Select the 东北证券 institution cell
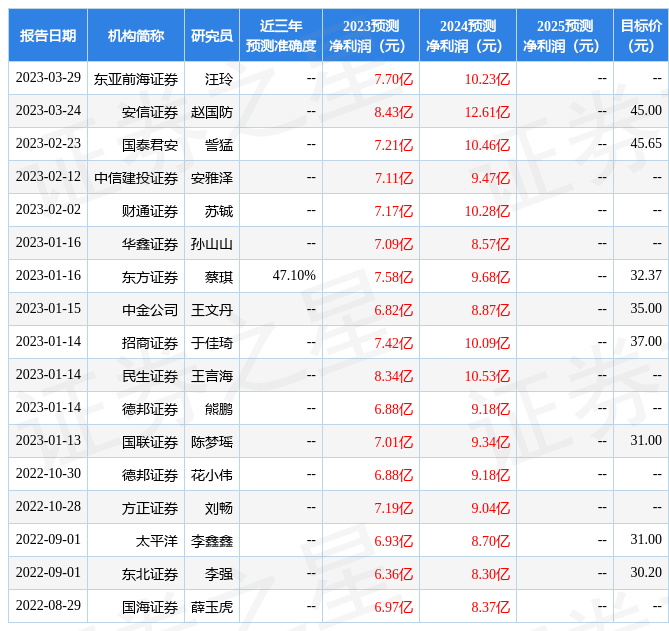 150,573
